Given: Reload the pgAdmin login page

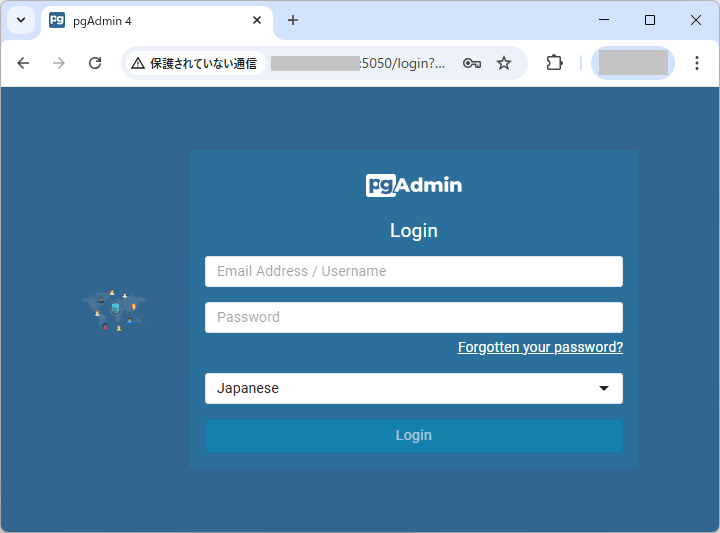Looking at the screenshot, I should pyautogui.click(x=95, y=63).
